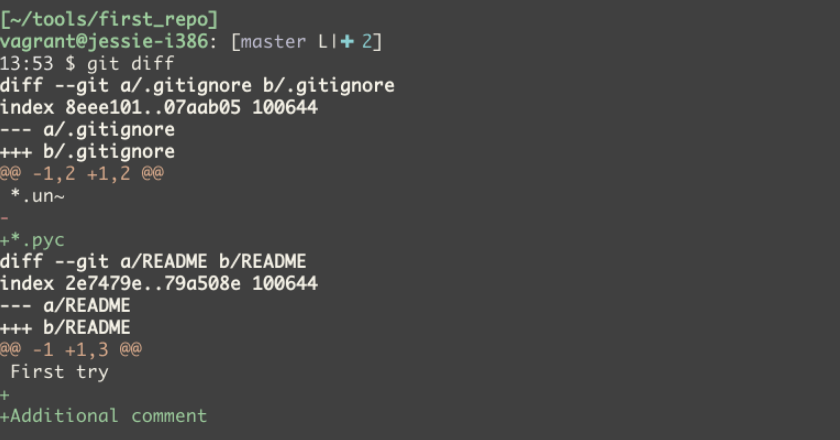840x440 pixels.
Task: Click the diff --git .gitignore header line
Action: 197,85
